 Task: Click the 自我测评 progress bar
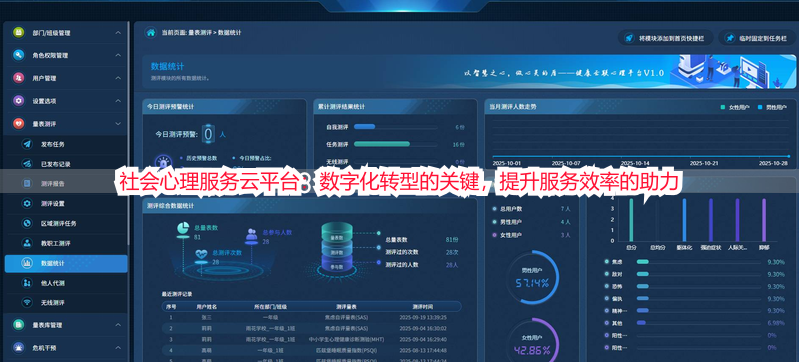pyautogui.click(x=395, y=126)
